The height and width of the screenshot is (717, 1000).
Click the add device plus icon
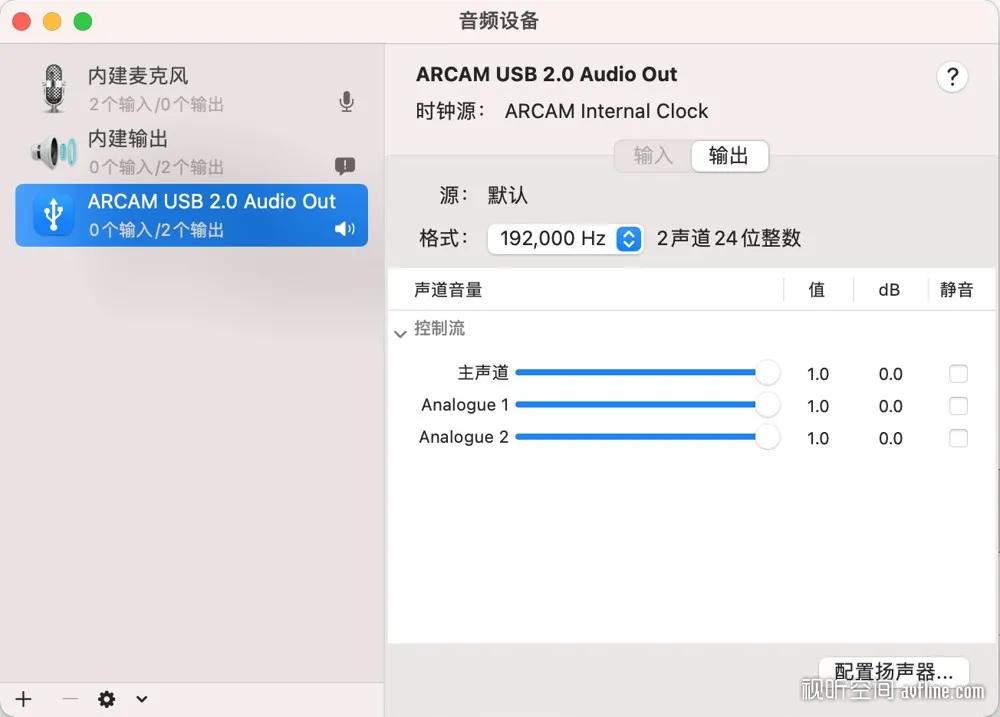click(22, 699)
